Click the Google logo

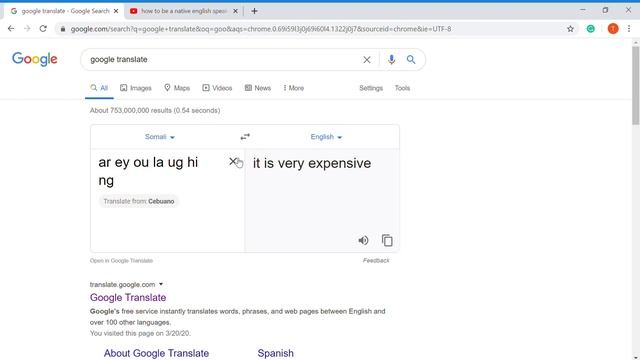point(35,59)
